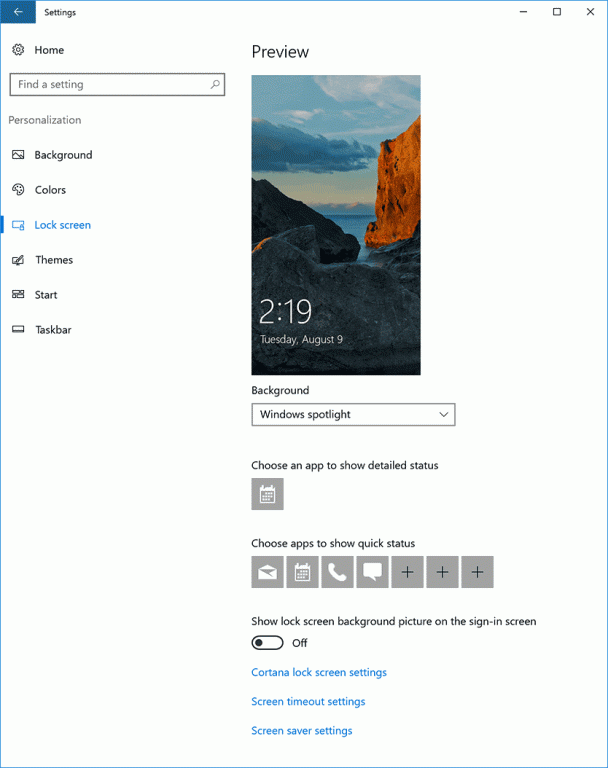Open the Background personalization page
Image resolution: width=608 pixels, height=768 pixels.
pyautogui.click(x=63, y=155)
